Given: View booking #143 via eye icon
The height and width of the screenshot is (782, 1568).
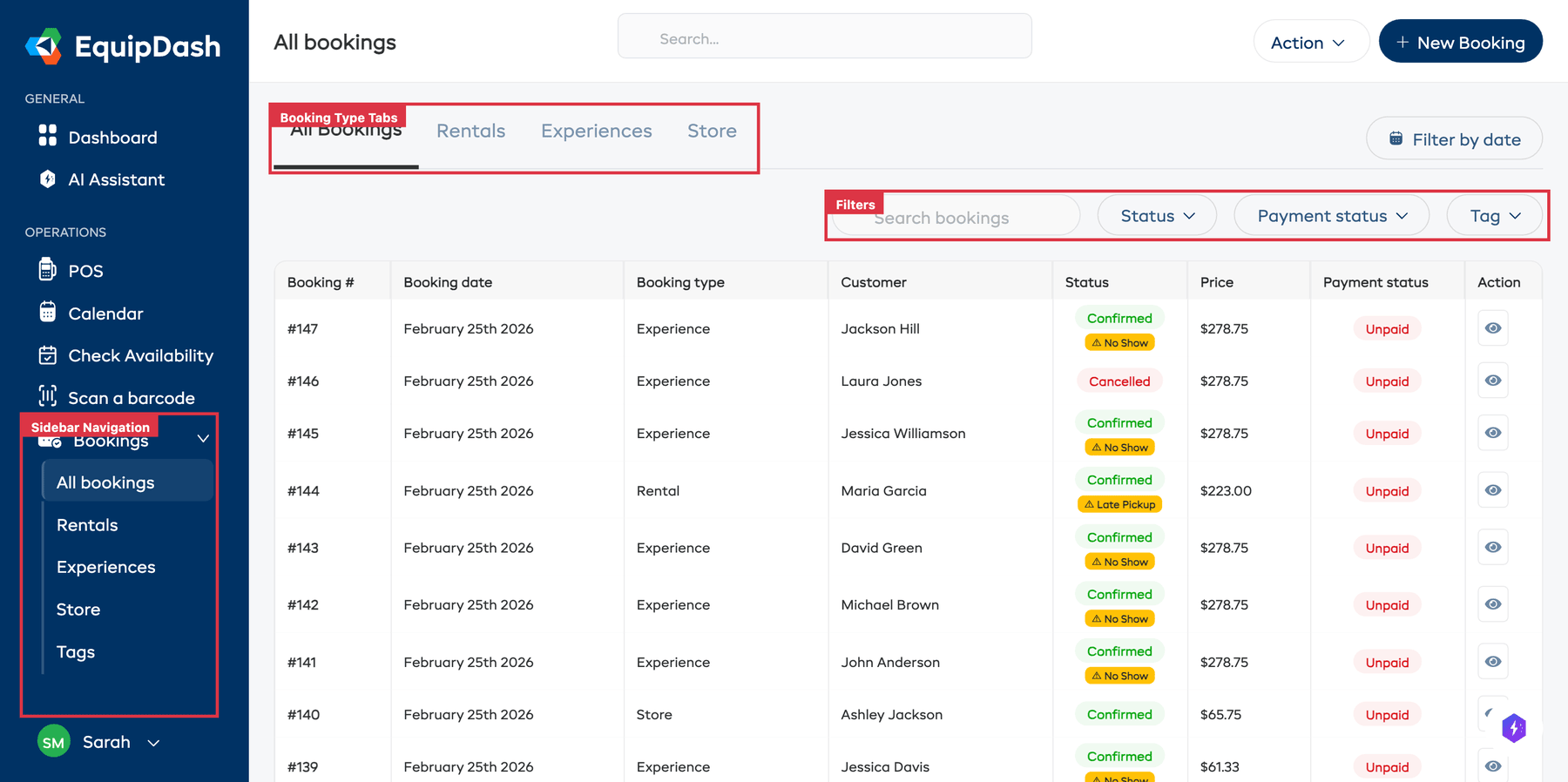Looking at the screenshot, I should point(1493,547).
